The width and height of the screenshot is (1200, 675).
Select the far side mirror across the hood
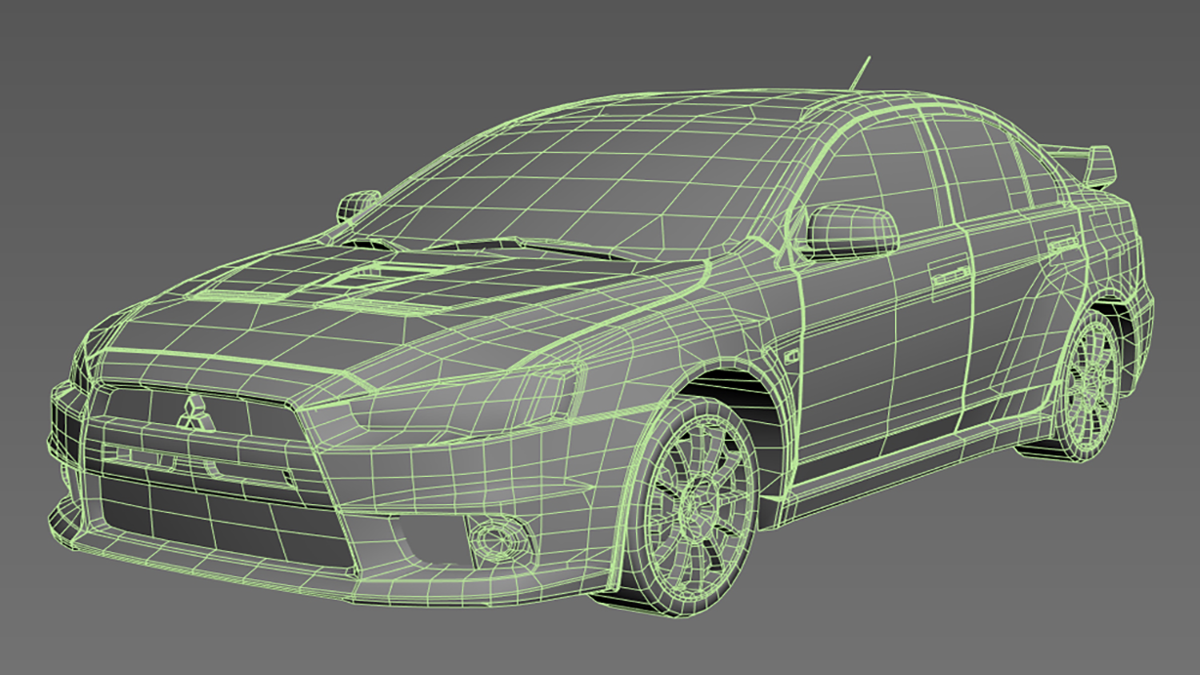(358, 205)
